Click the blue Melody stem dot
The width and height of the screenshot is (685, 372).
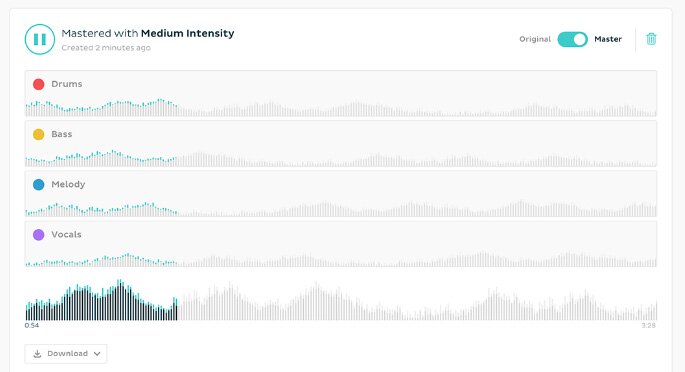(38, 185)
